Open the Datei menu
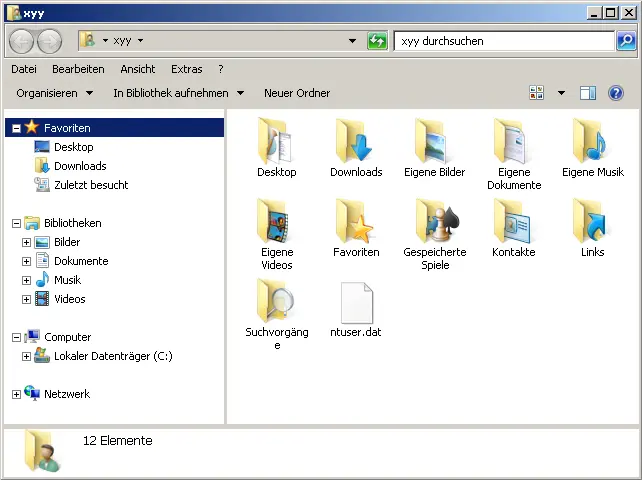 click(x=24, y=69)
